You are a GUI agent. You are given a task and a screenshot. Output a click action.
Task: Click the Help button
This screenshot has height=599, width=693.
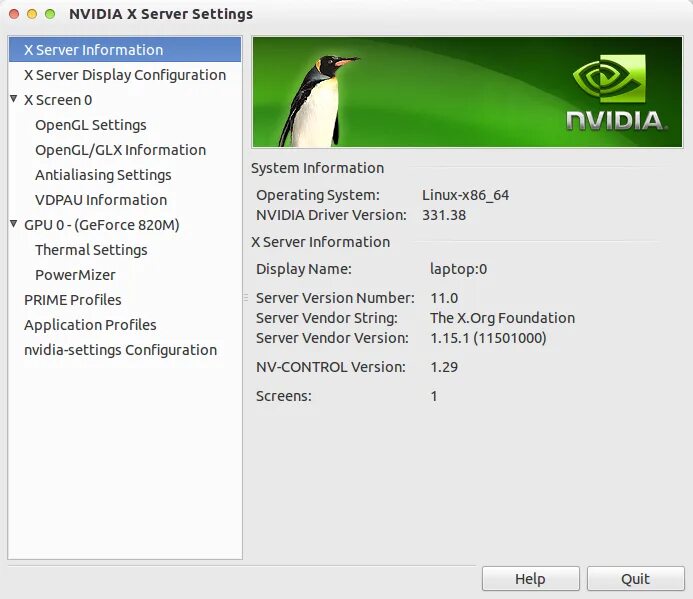[x=530, y=578]
